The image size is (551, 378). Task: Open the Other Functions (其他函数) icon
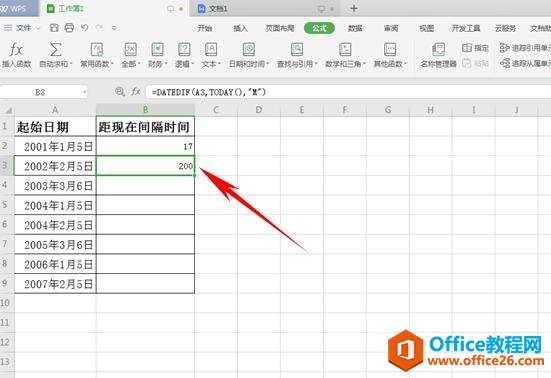point(390,50)
